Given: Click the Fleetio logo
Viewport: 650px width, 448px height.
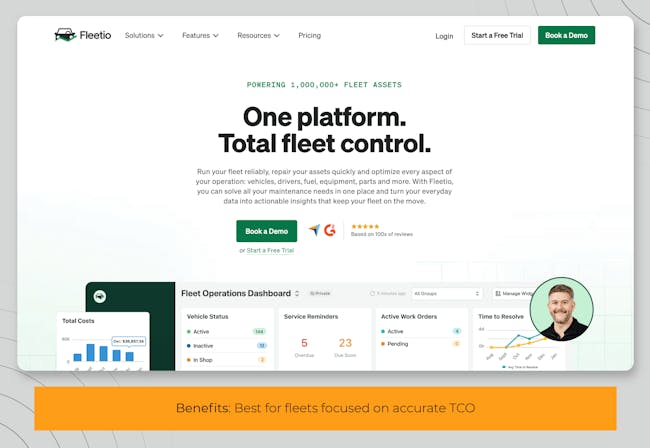Looking at the screenshot, I should point(83,35).
